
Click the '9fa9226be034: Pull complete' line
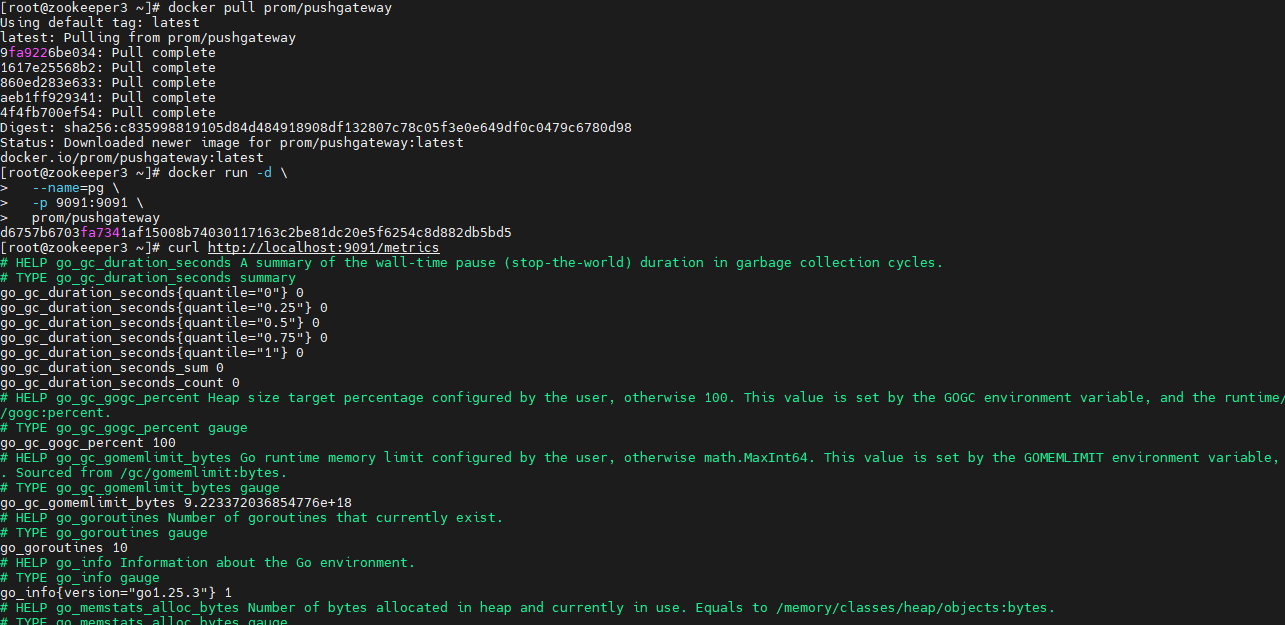[x=107, y=53]
